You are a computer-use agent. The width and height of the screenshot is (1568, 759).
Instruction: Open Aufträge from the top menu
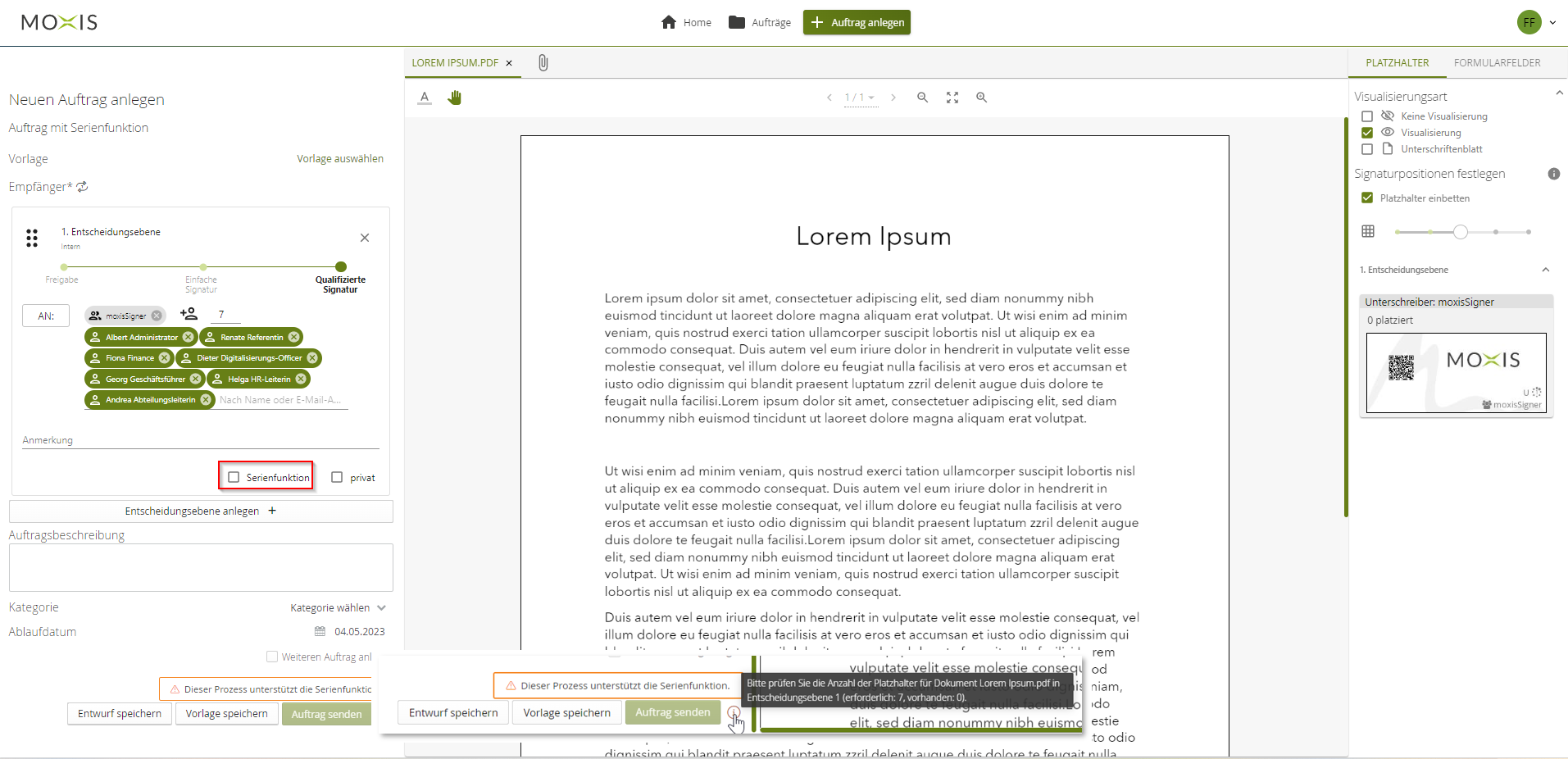tap(758, 22)
